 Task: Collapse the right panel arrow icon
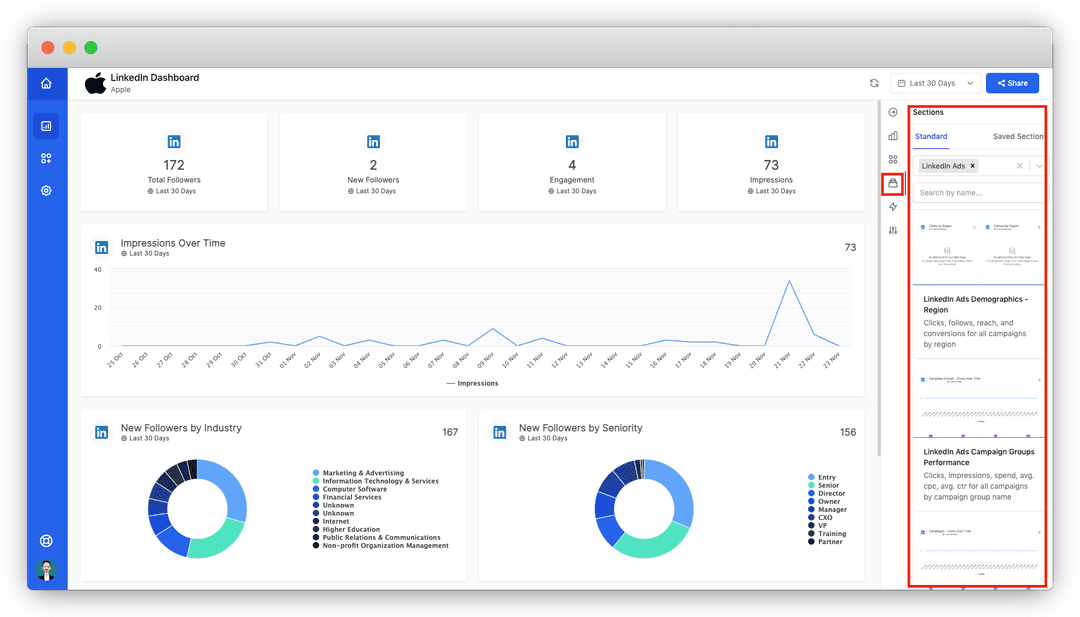(x=893, y=112)
